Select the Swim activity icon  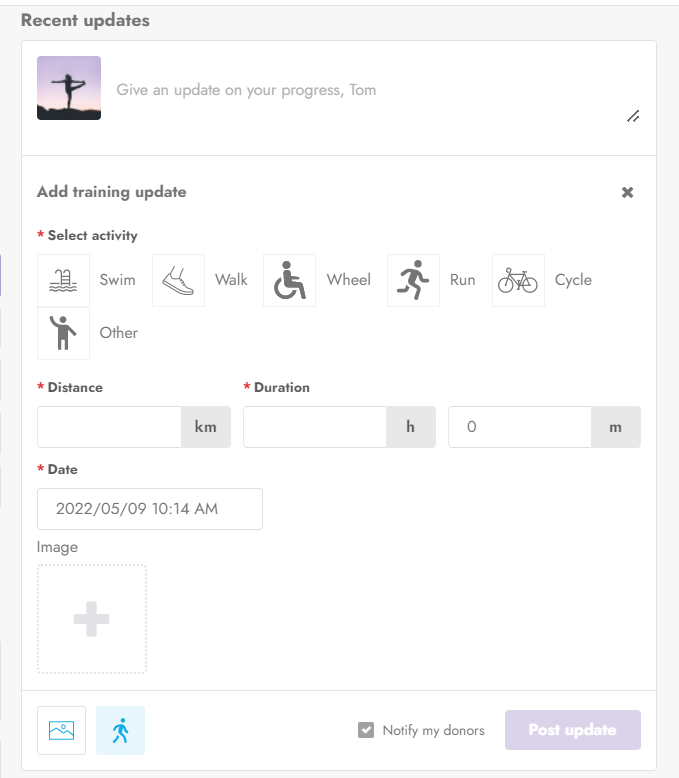[x=63, y=280]
